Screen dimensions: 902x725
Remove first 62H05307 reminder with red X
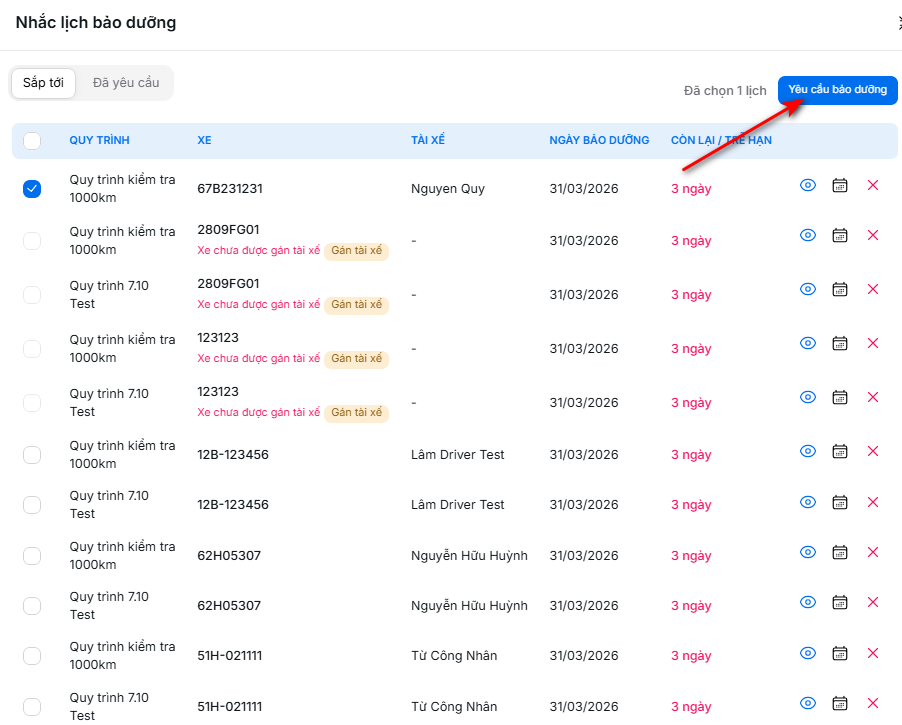click(x=872, y=552)
